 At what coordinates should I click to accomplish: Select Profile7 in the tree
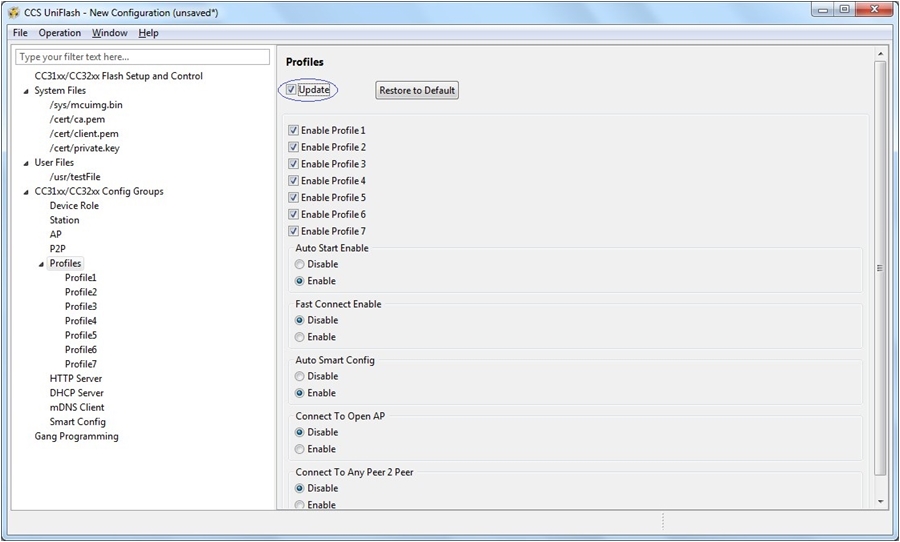pyautogui.click(x=80, y=363)
